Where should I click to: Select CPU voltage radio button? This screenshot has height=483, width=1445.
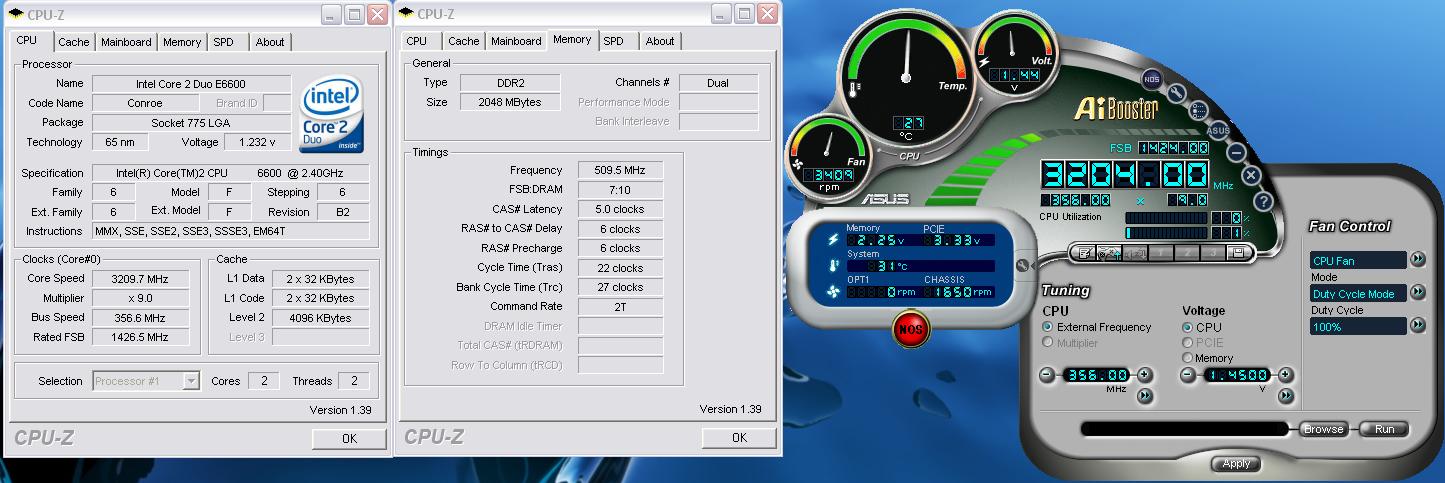tap(1188, 327)
